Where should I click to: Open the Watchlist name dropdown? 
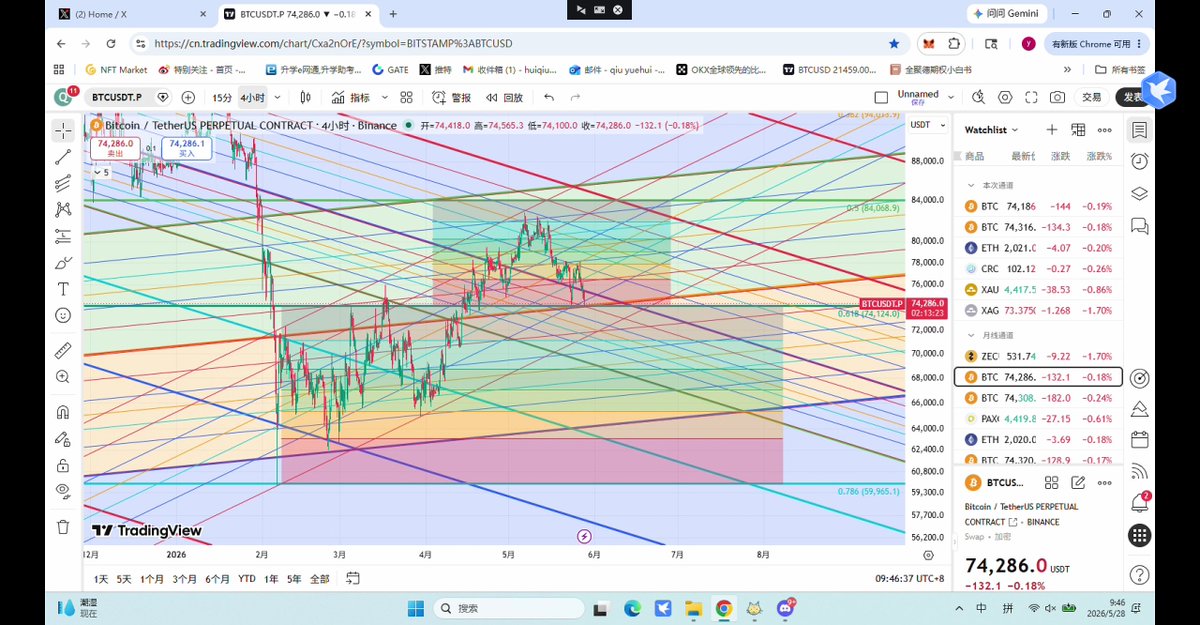992,130
